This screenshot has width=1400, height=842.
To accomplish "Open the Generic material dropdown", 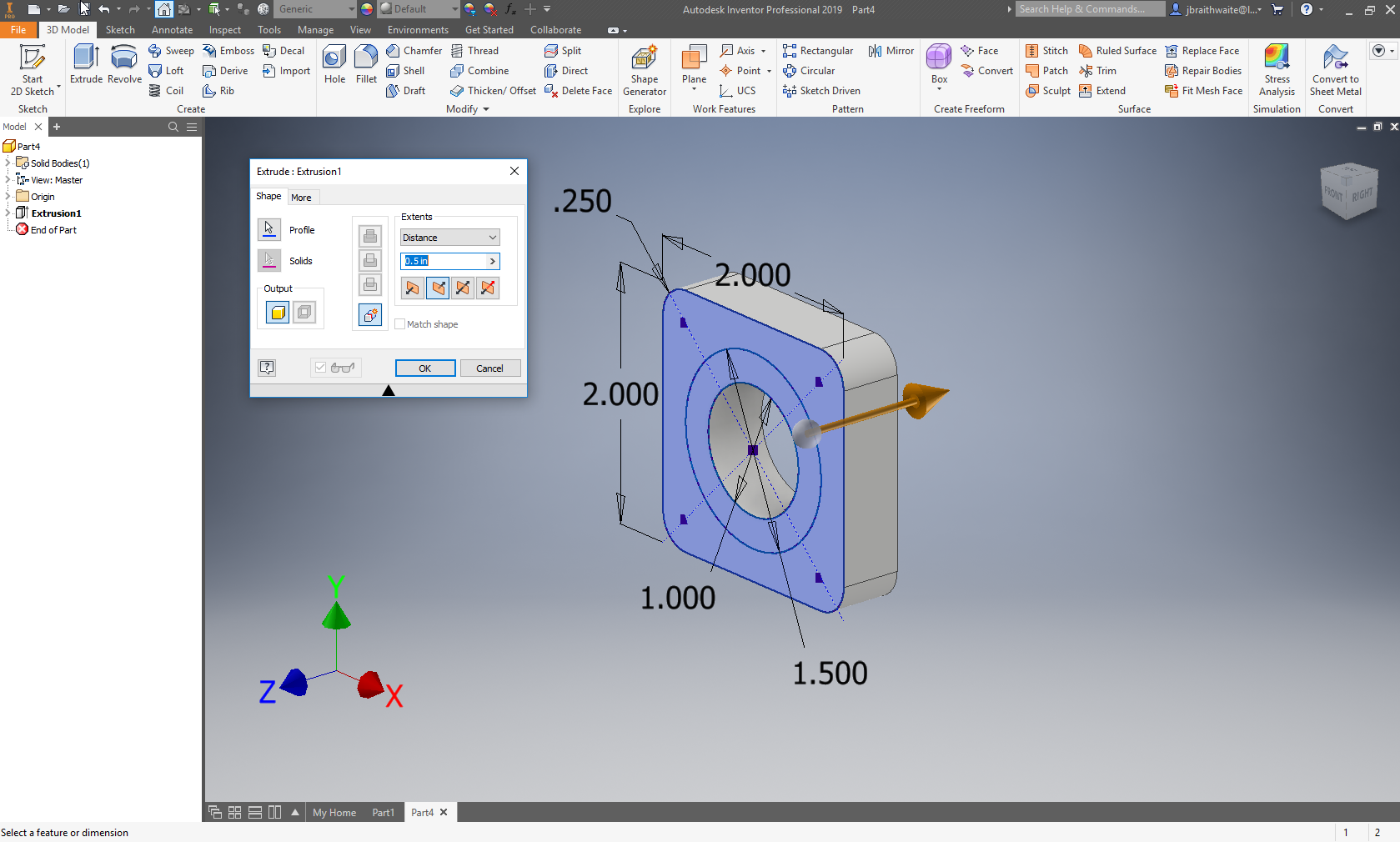I will pos(316,9).
